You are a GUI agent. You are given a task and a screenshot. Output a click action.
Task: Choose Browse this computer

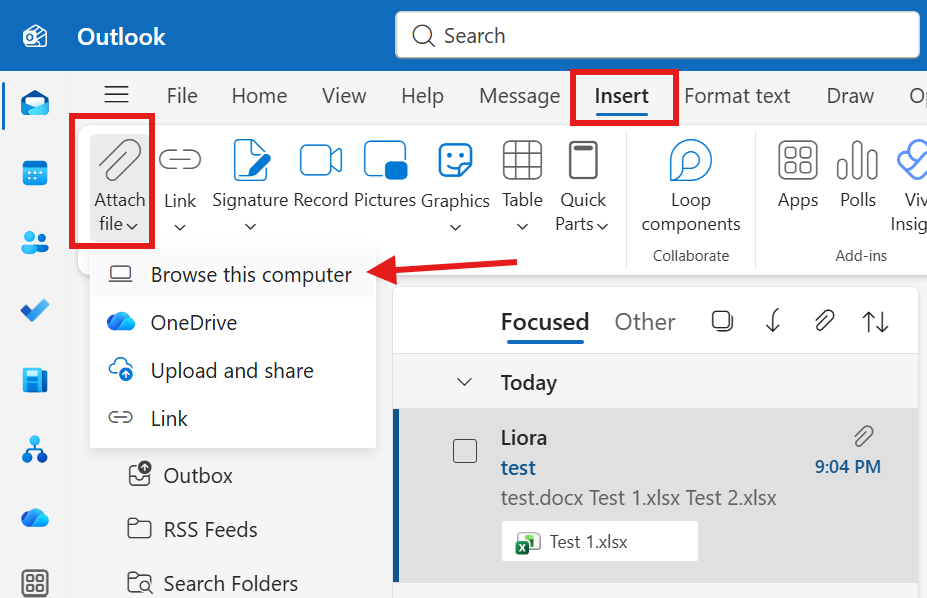[233, 275]
